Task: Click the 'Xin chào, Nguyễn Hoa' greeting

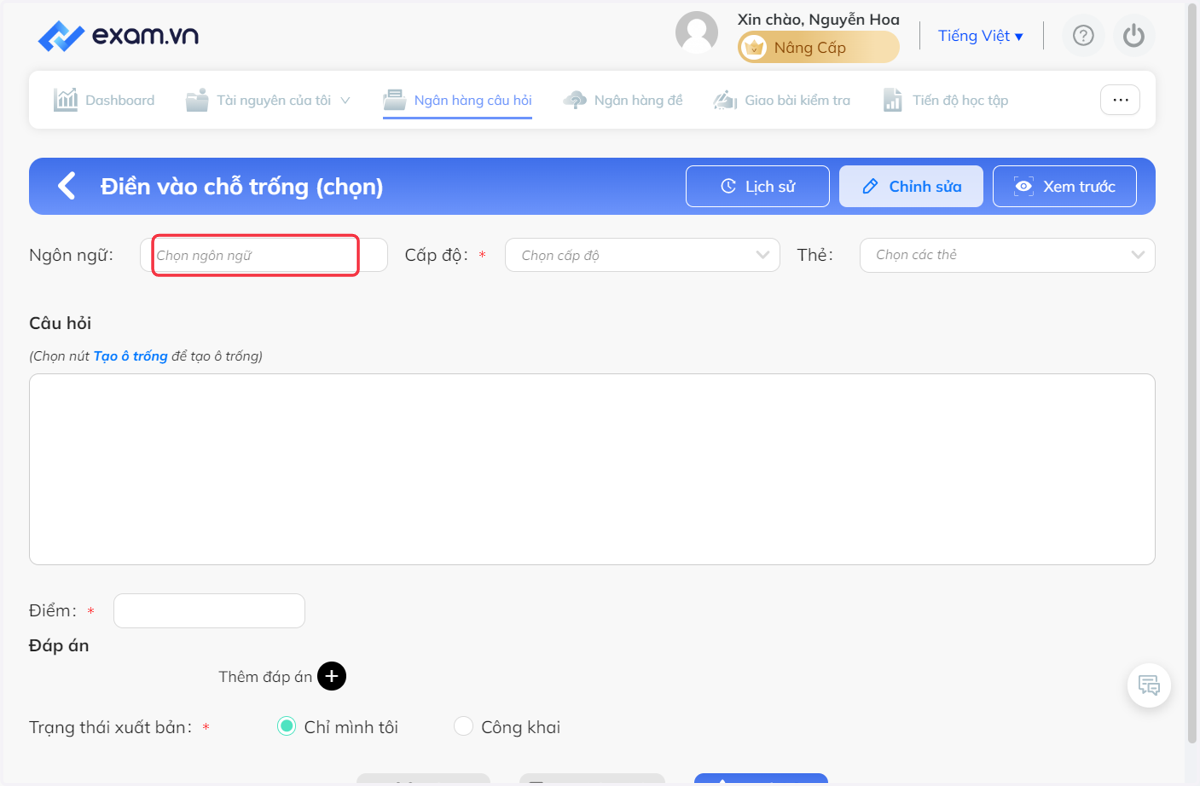Action: tap(818, 19)
